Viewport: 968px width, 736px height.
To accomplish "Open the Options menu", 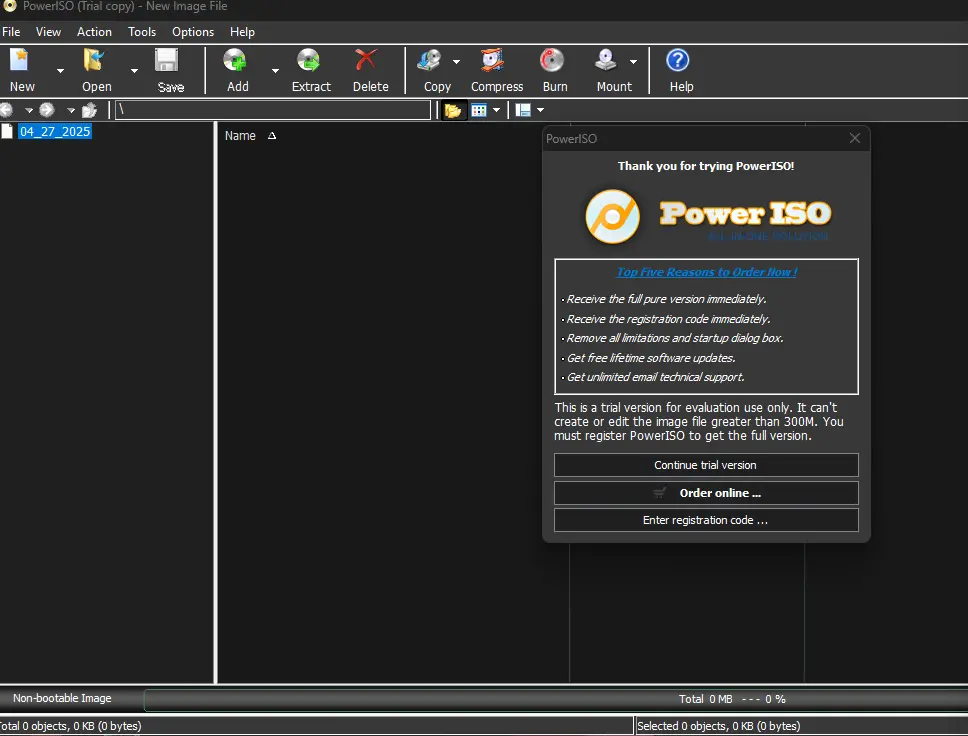I will [x=193, y=32].
